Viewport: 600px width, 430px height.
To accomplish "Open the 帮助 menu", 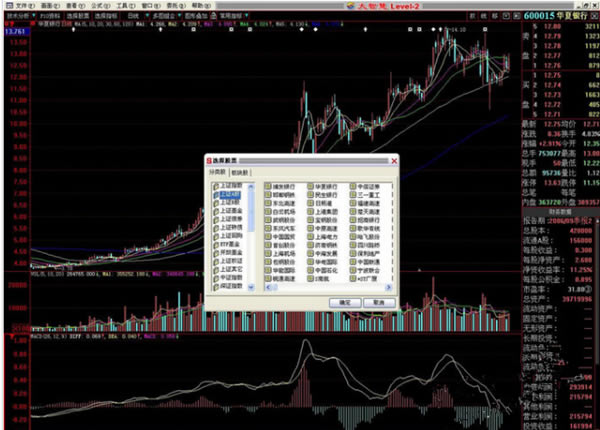I will tap(201, 6).
